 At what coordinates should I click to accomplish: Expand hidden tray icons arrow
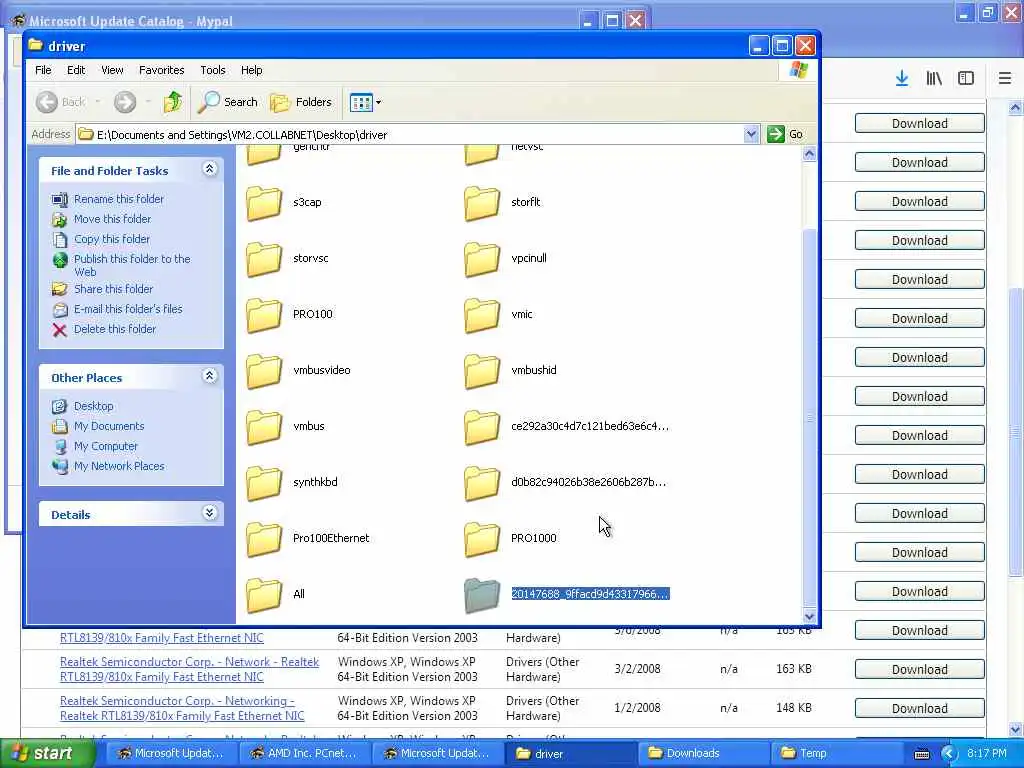[x=948, y=754]
